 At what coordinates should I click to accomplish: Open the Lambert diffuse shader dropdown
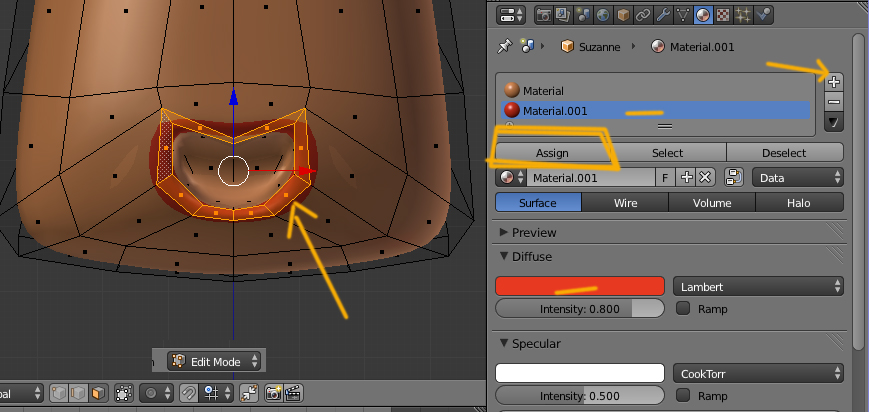(758, 287)
